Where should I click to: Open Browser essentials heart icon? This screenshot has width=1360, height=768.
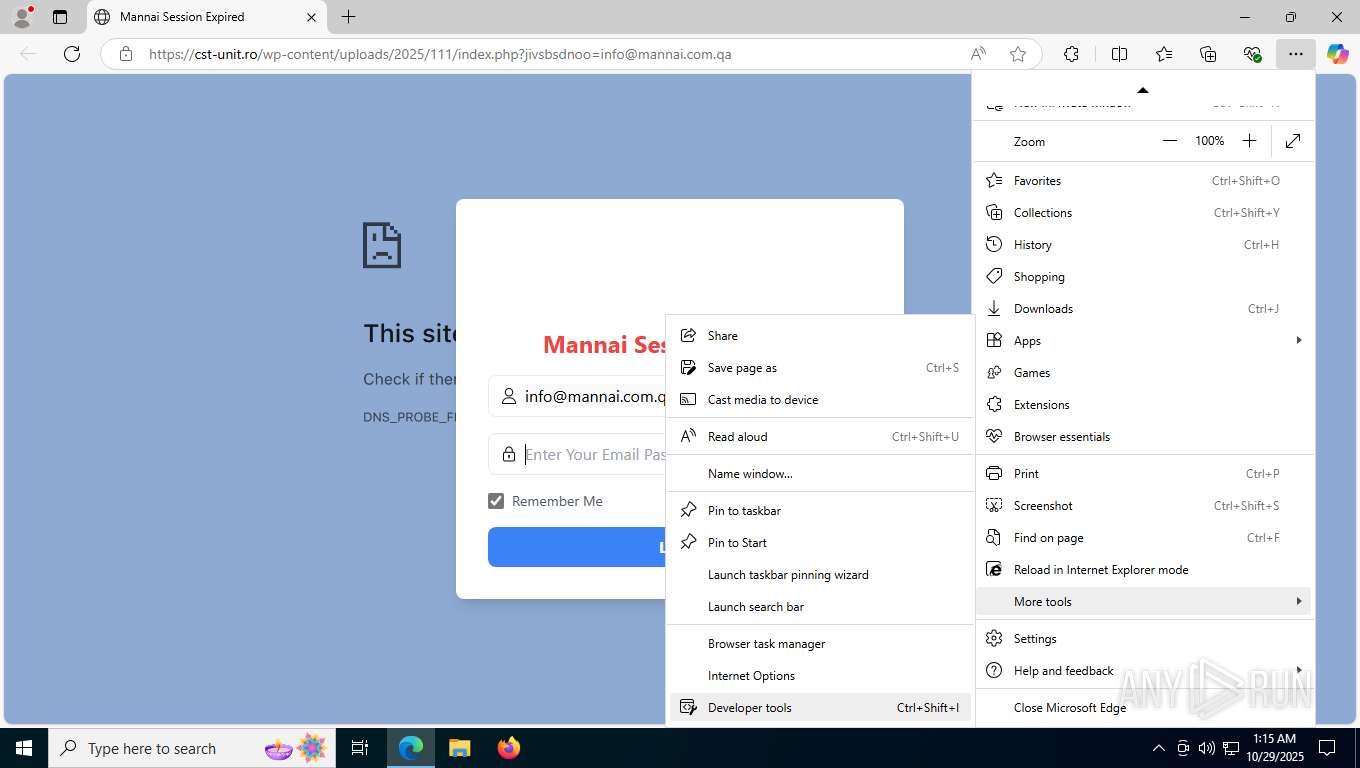click(x=1252, y=54)
